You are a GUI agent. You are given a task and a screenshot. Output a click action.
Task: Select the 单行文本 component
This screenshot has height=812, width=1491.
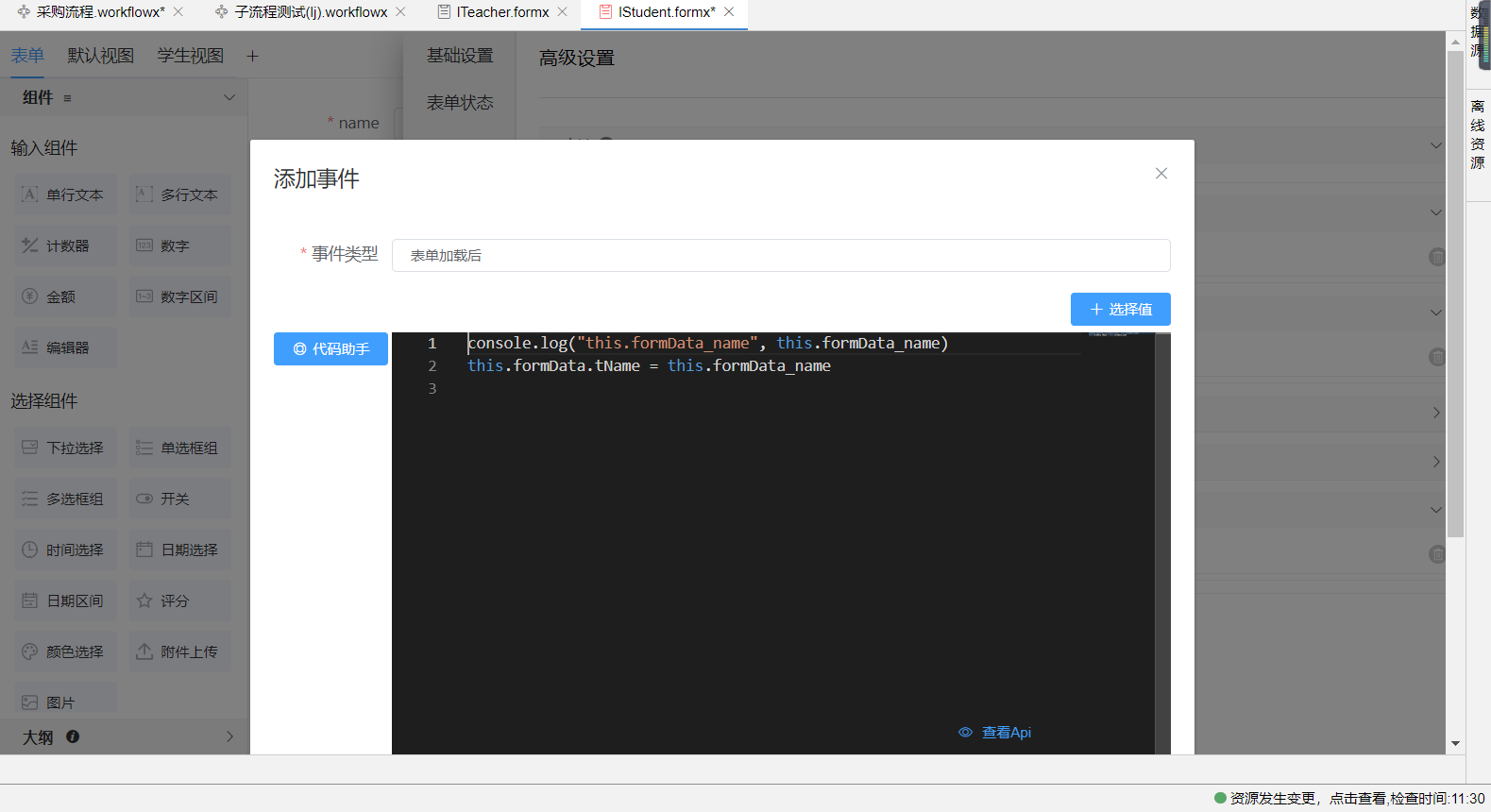[64, 195]
